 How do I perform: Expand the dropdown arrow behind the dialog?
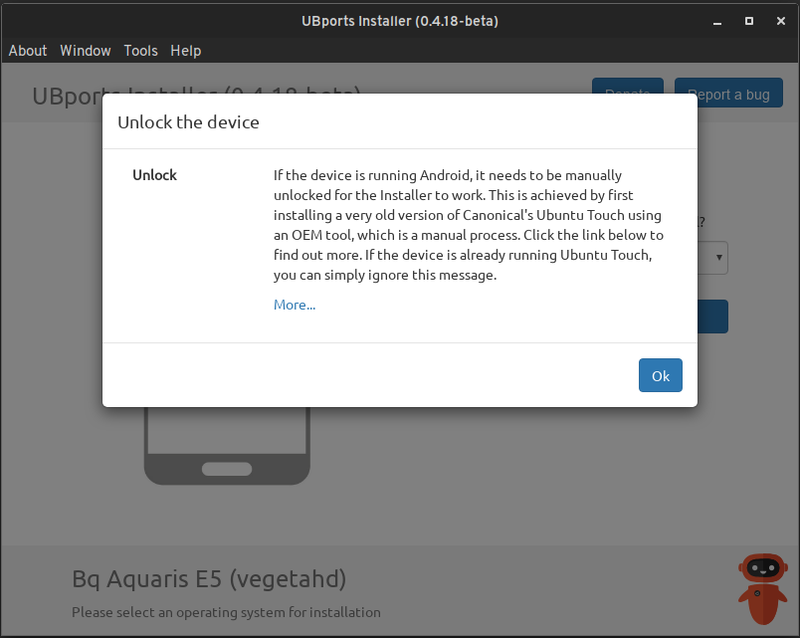(718, 257)
